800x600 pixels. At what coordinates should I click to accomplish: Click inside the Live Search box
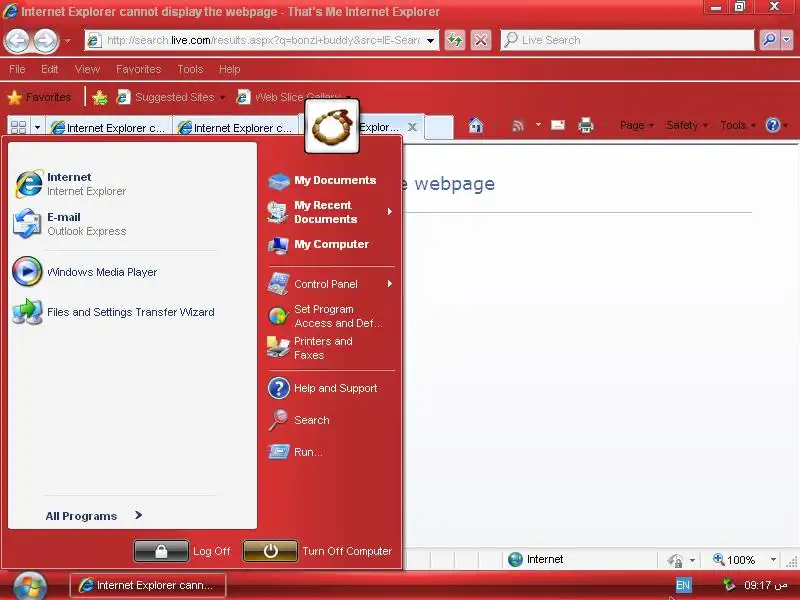coord(628,40)
